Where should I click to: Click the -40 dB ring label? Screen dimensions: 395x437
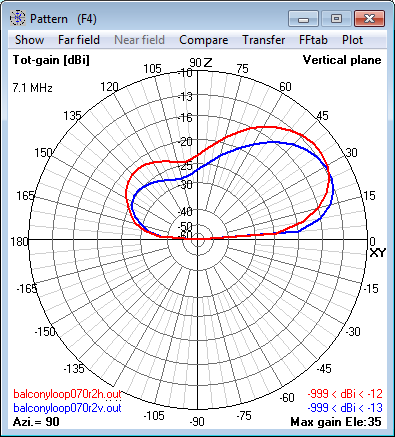[x=185, y=211]
